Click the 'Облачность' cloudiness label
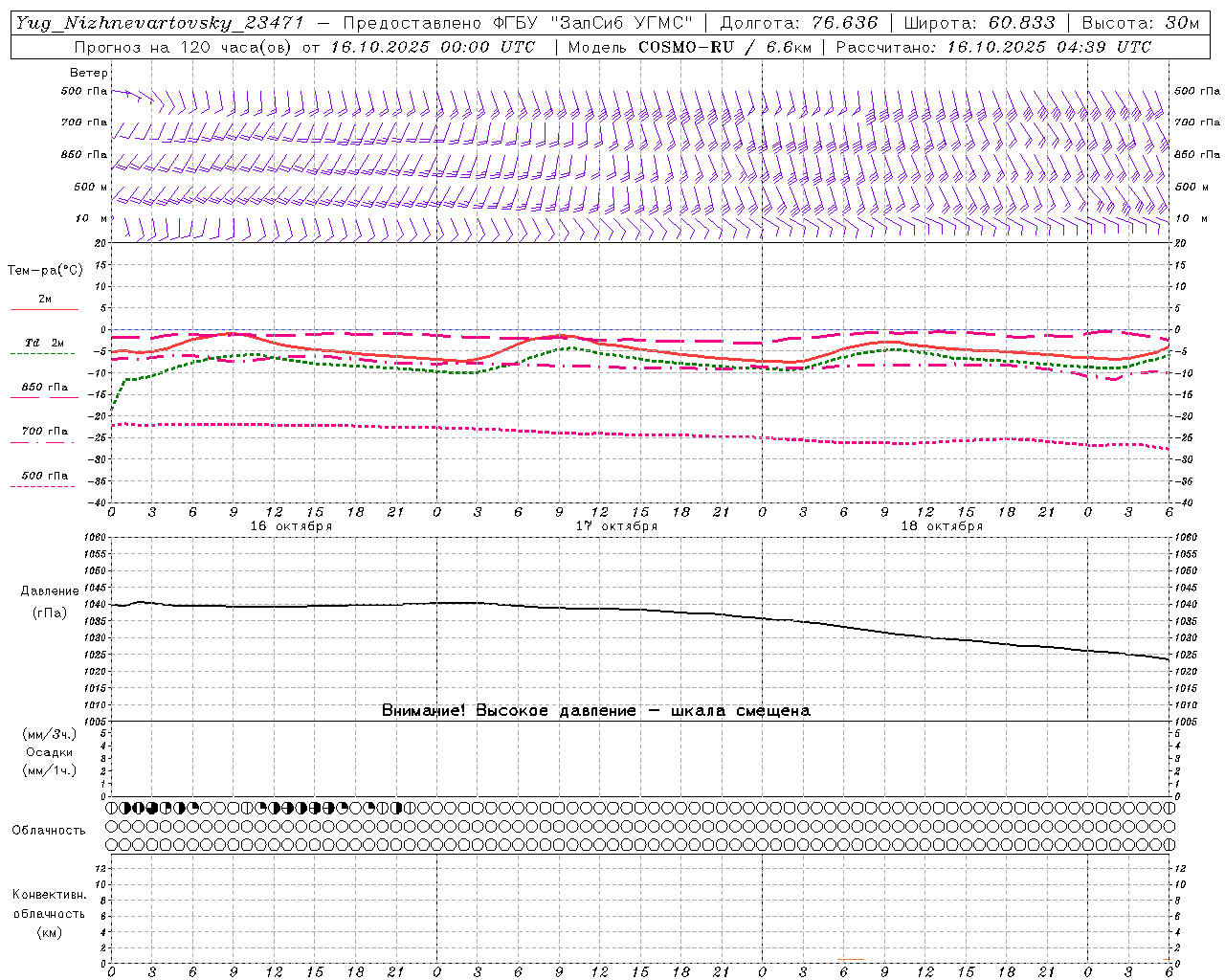1225x980 pixels. point(49,831)
